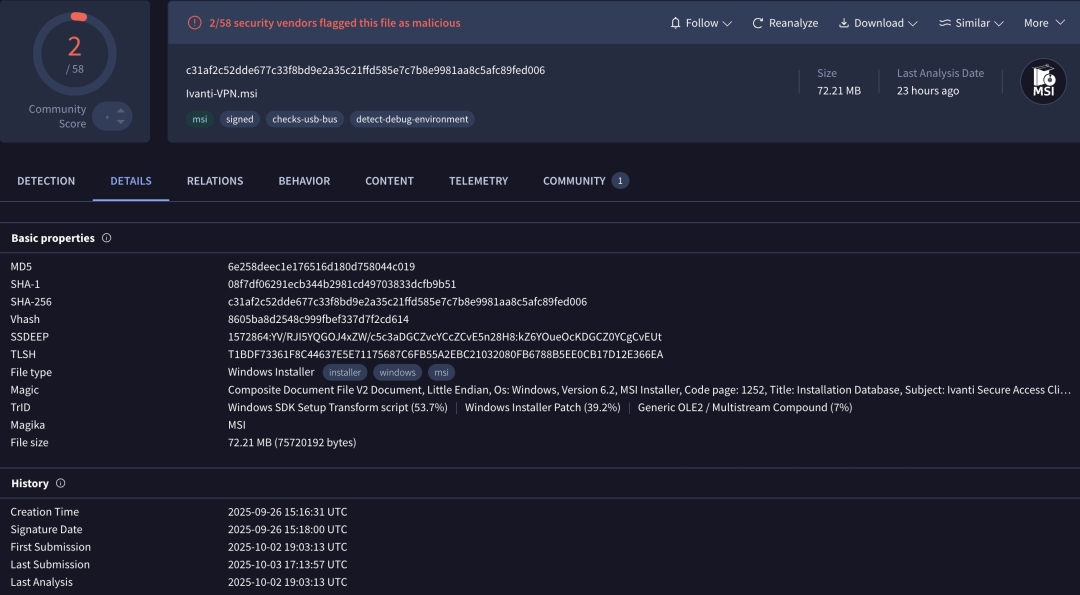Image resolution: width=1080 pixels, height=595 pixels.
Task: Open the Behavior tab
Action: (x=304, y=181)
